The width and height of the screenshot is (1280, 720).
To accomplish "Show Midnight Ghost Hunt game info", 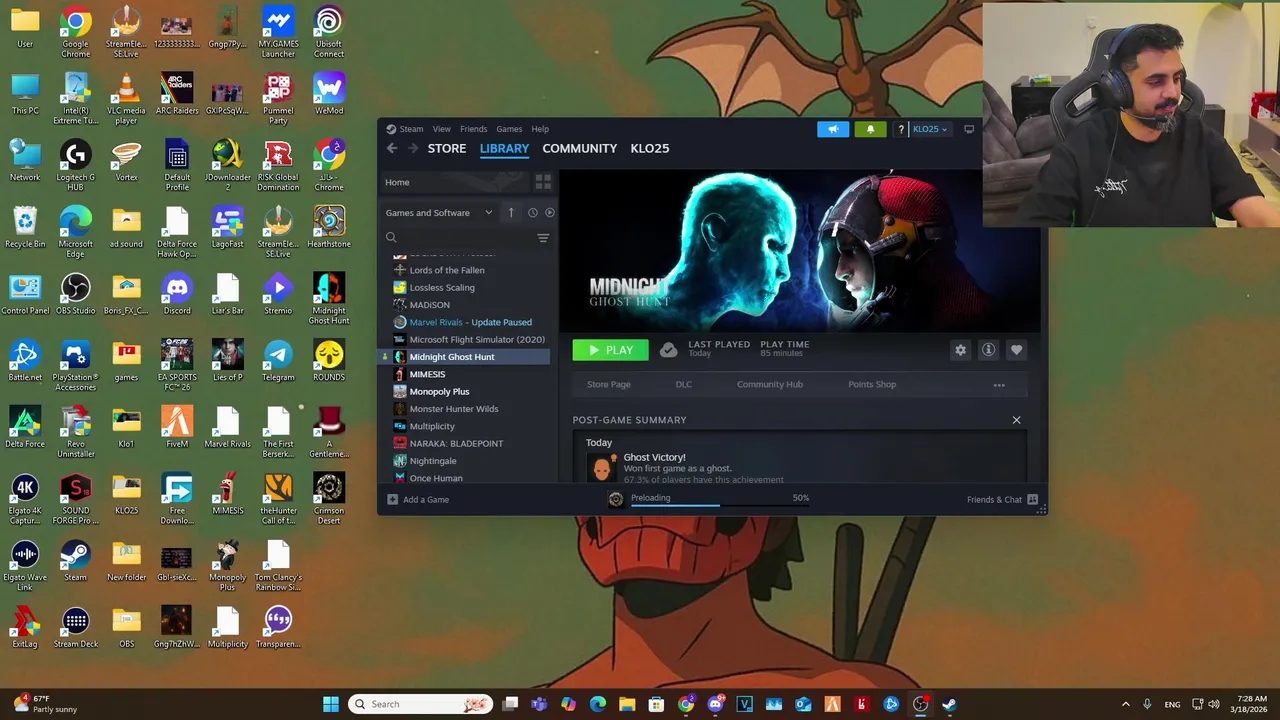I will point(988,350).
